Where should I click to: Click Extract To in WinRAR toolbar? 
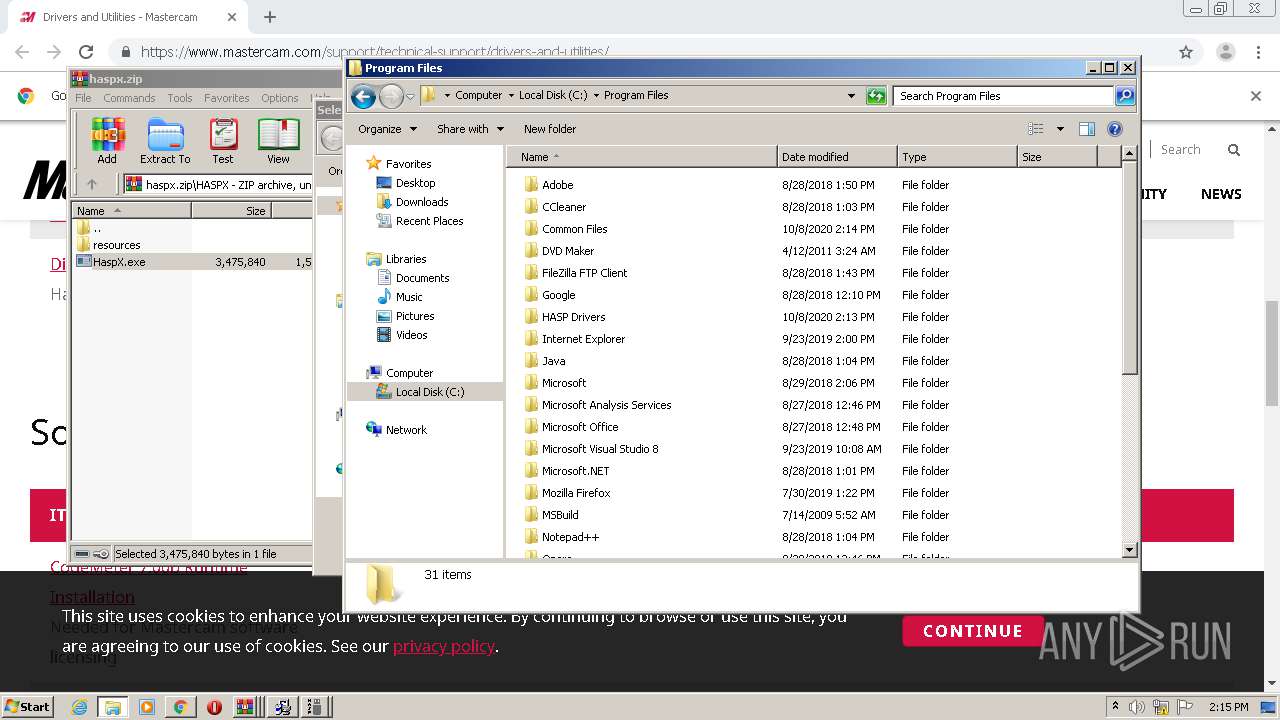(x=165, y=141)
